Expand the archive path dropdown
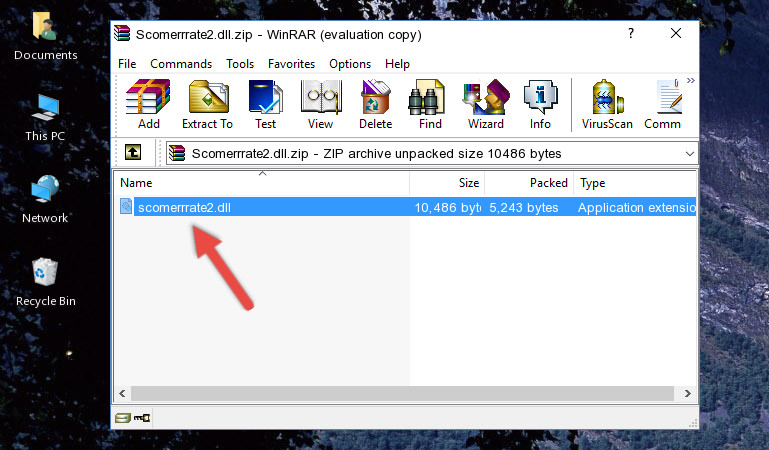This screenshot has width=769, height=450. (690, 154)
